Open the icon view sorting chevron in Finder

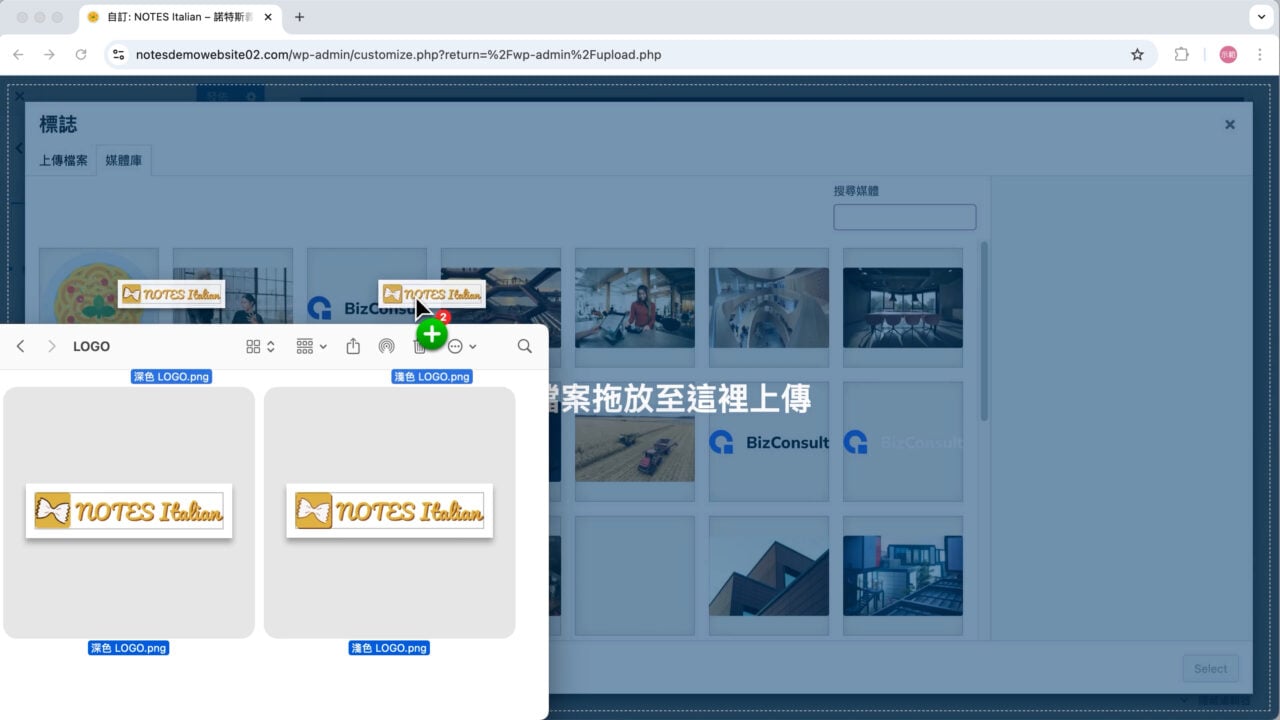[270, 346]
